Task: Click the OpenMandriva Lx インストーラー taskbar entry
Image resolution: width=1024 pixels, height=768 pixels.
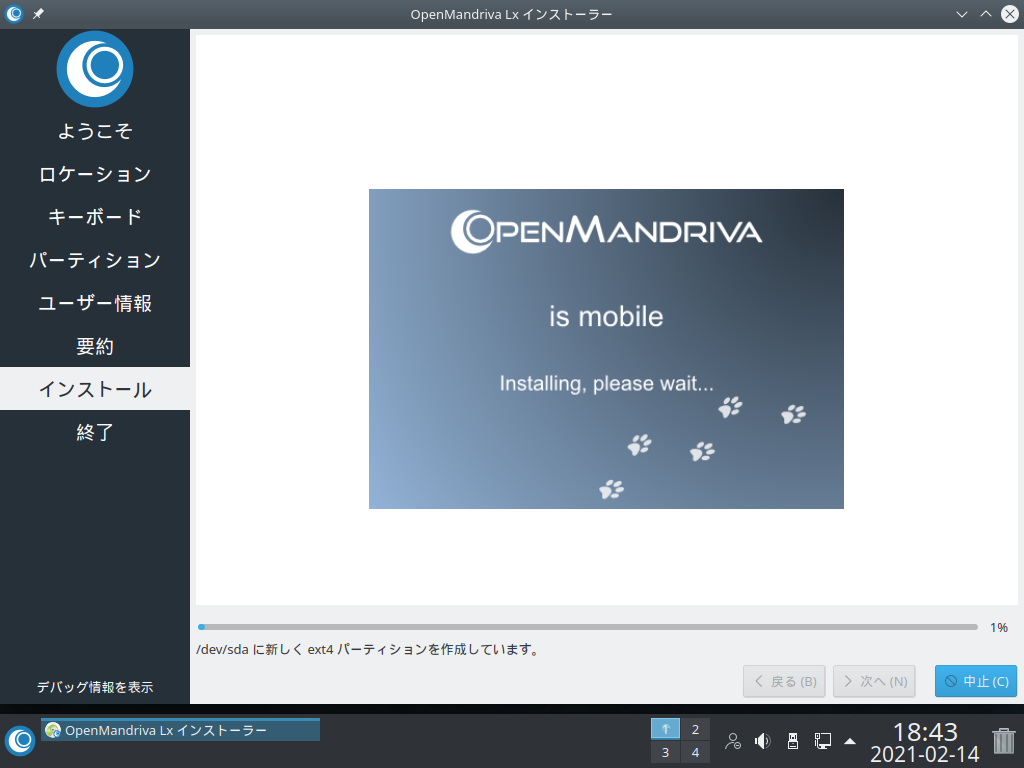Action: click(x=180, y=730)
